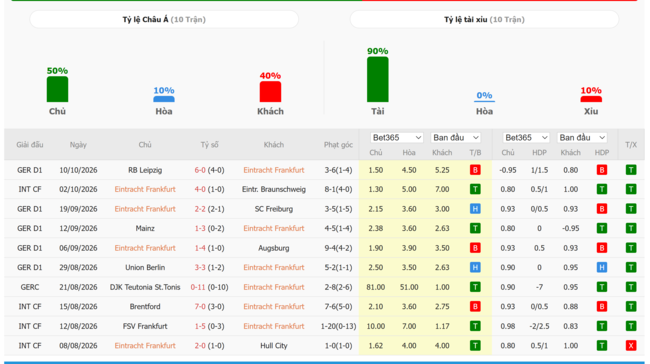Click the GERC league label
This screenshot has height=364, width=650.
click(29, 287)
